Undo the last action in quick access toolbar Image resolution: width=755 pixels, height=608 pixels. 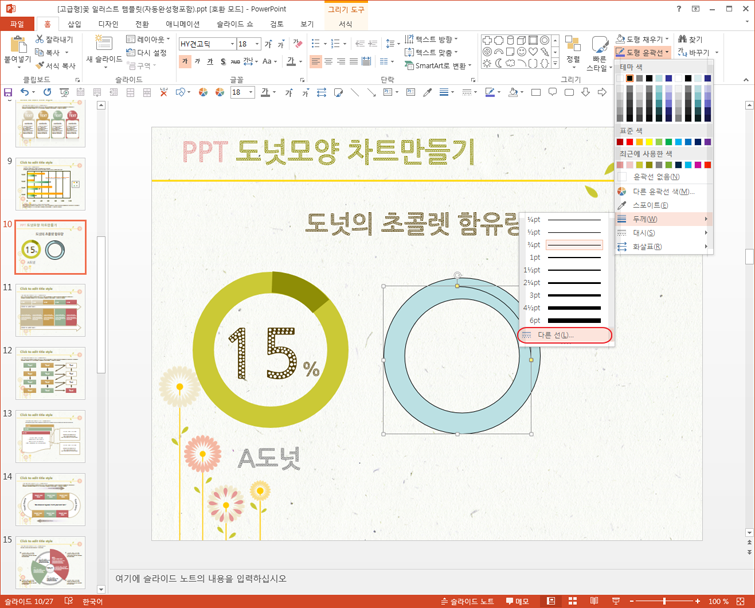click(x=25, y=92)
